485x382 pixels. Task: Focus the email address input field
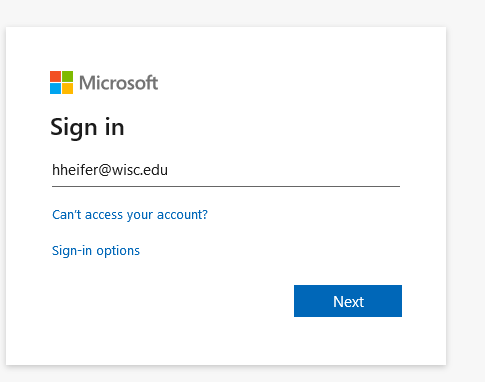[226, 171]
